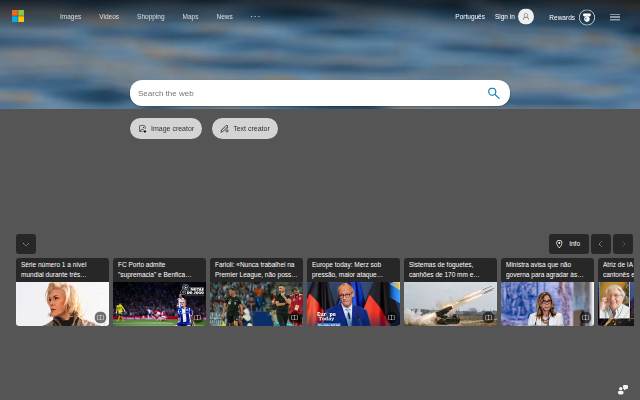
Task: Open the News tab
Action: click(x=224, y=17)
